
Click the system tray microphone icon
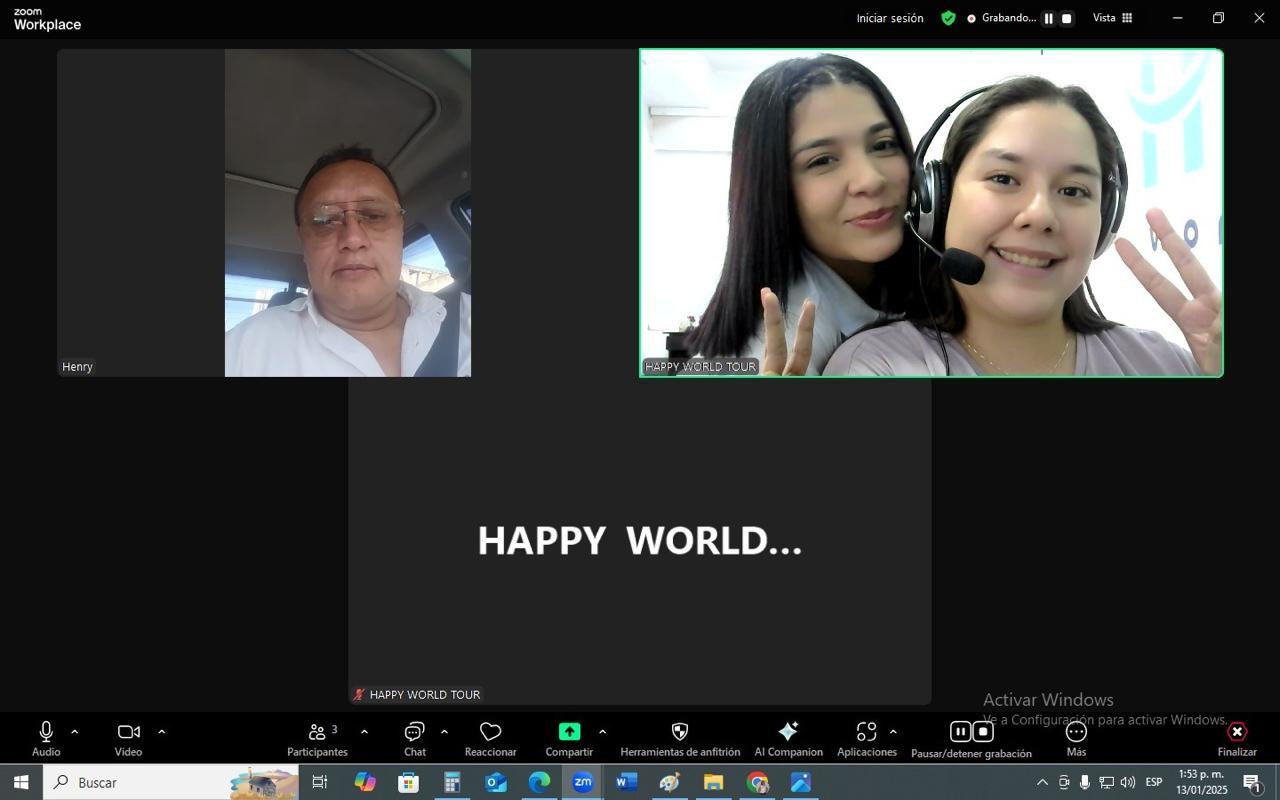(x=1085, y=782)
